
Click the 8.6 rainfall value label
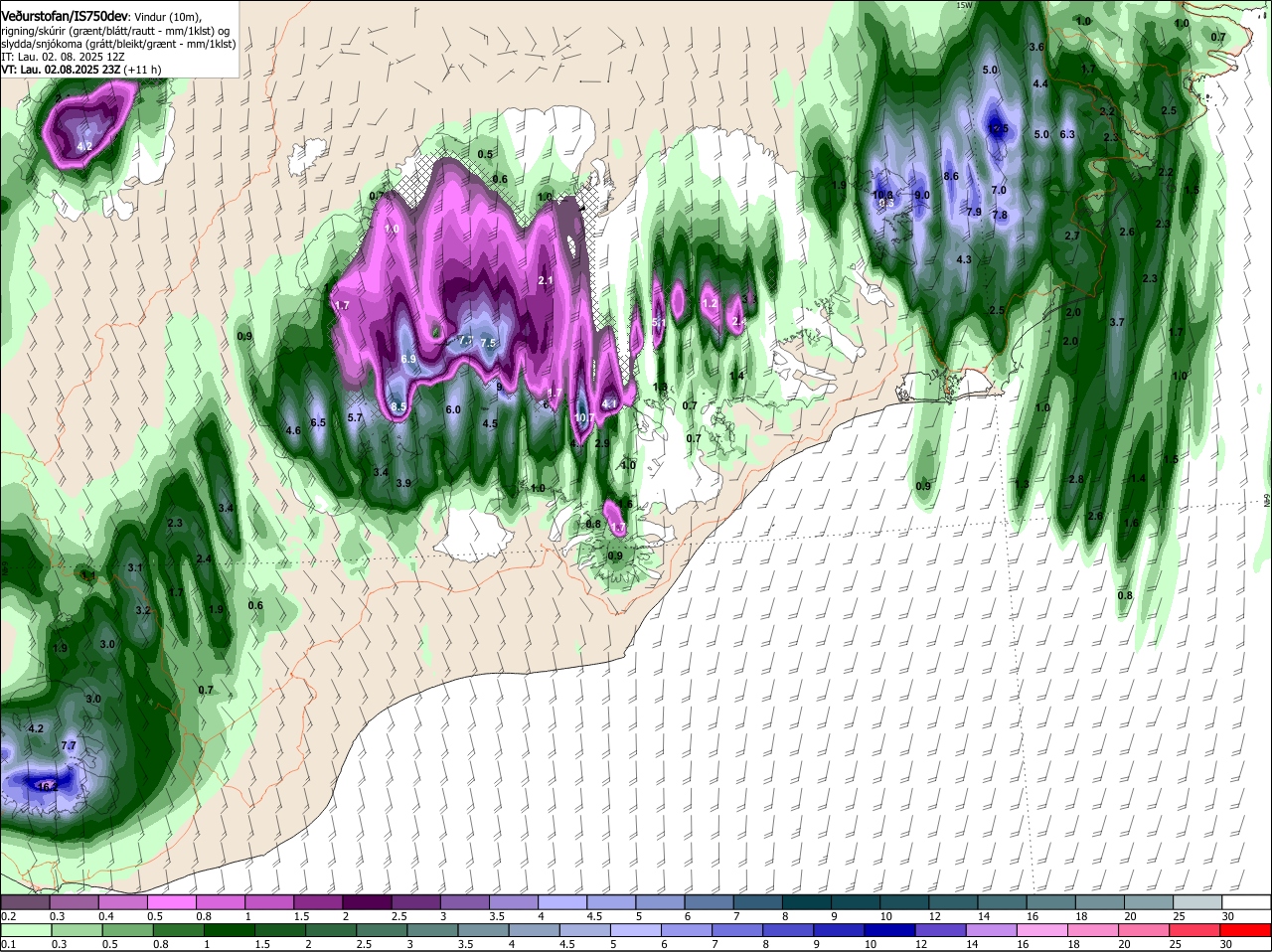tap(951, 176)
